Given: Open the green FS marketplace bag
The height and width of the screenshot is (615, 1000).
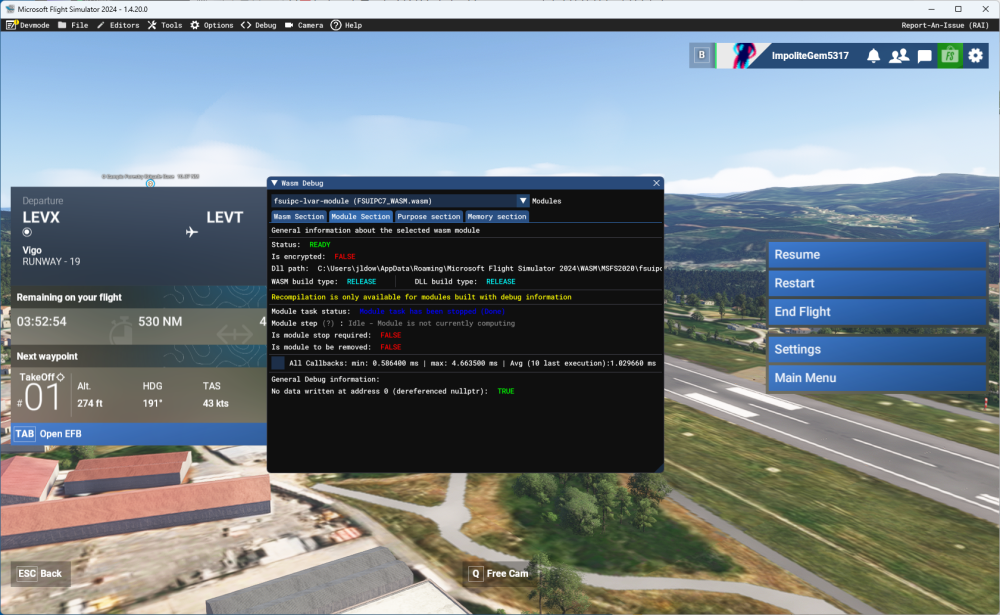Looking at the screenshot, I should pyautogui.click(x=949, y=56).
